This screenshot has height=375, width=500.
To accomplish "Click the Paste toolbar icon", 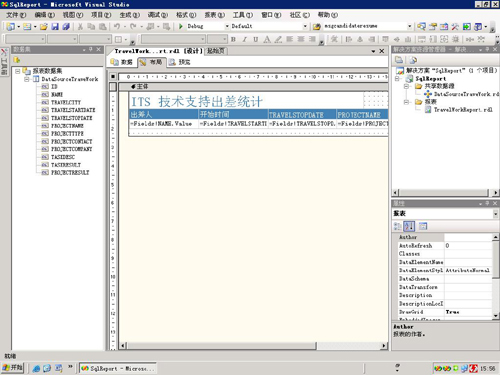I will click(x=103, y=26).
